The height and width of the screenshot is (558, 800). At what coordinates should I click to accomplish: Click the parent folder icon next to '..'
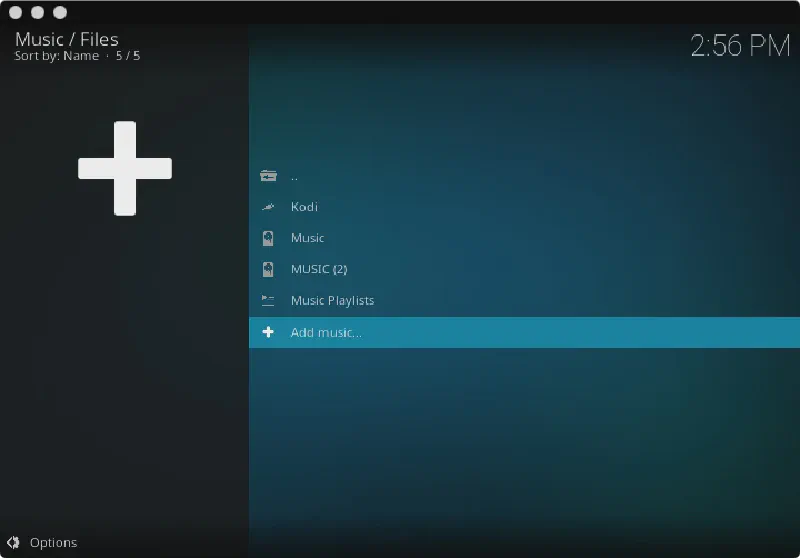(268, 176)
